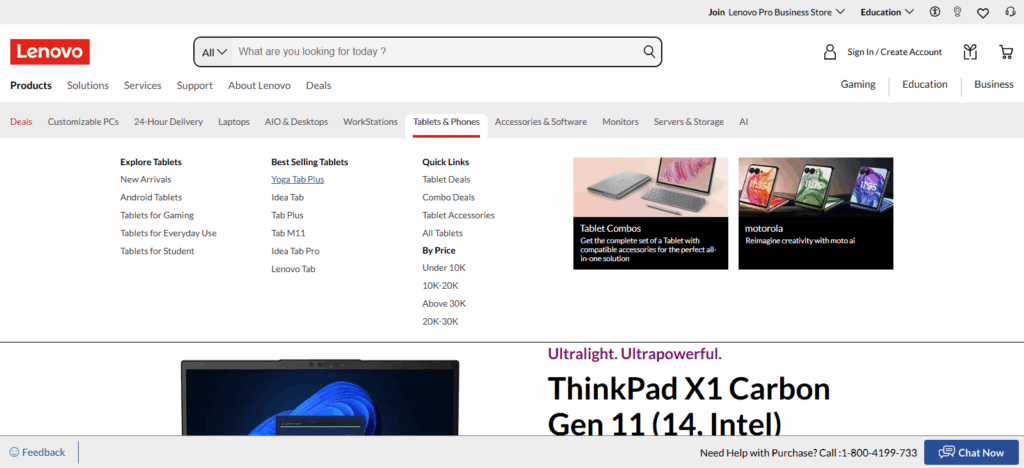Open the Tab M11 link
Screen dimensions: 1024x468
coord(289,233)
